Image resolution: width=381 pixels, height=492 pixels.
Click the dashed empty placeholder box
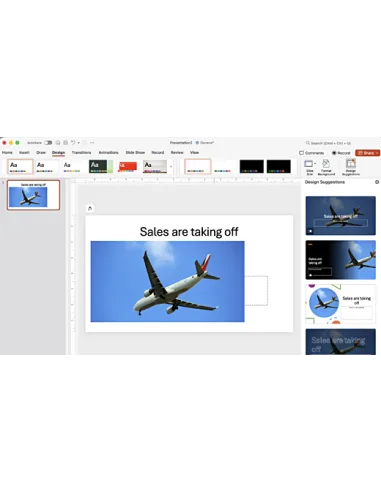[256, 290]
